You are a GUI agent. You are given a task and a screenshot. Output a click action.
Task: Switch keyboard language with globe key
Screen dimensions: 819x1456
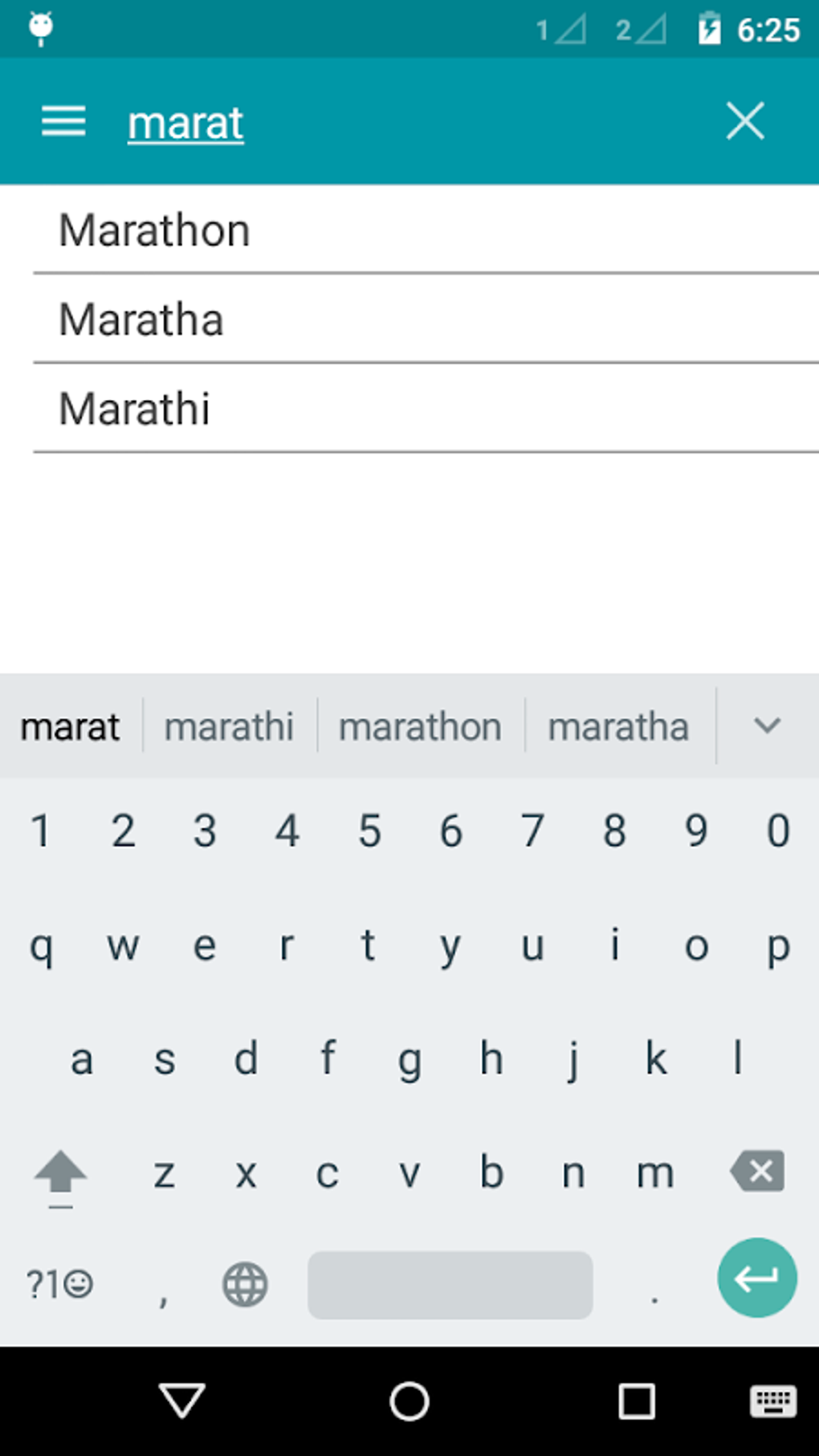click(245, 1284)
